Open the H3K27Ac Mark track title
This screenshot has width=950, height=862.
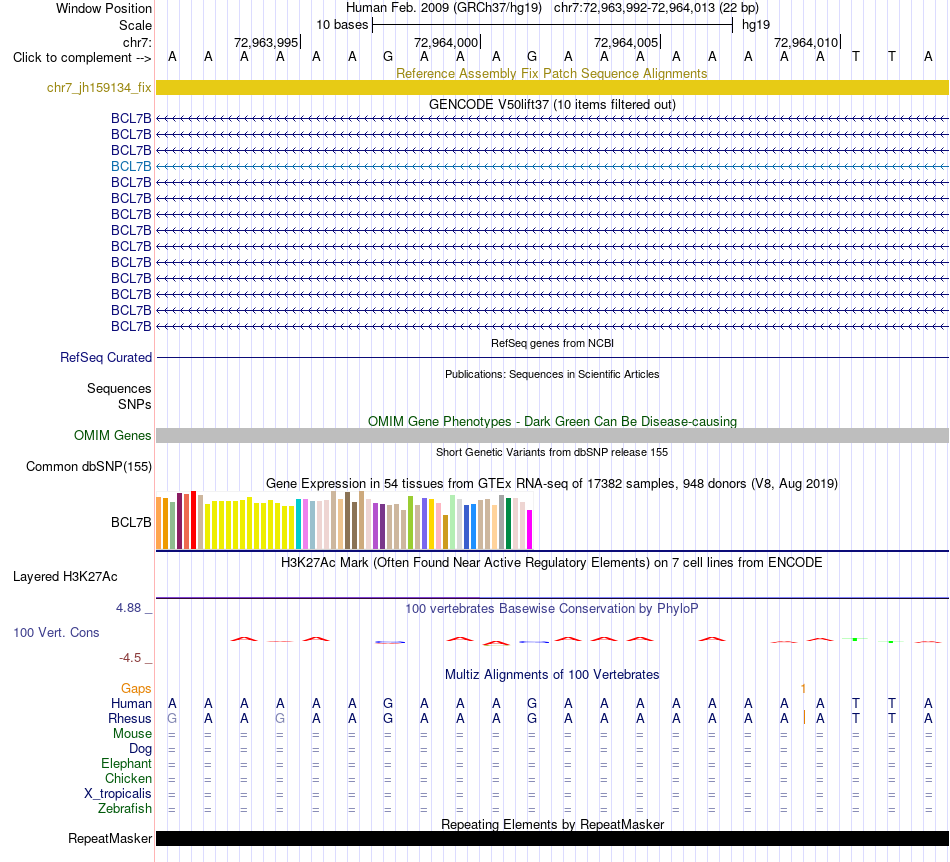552,562
